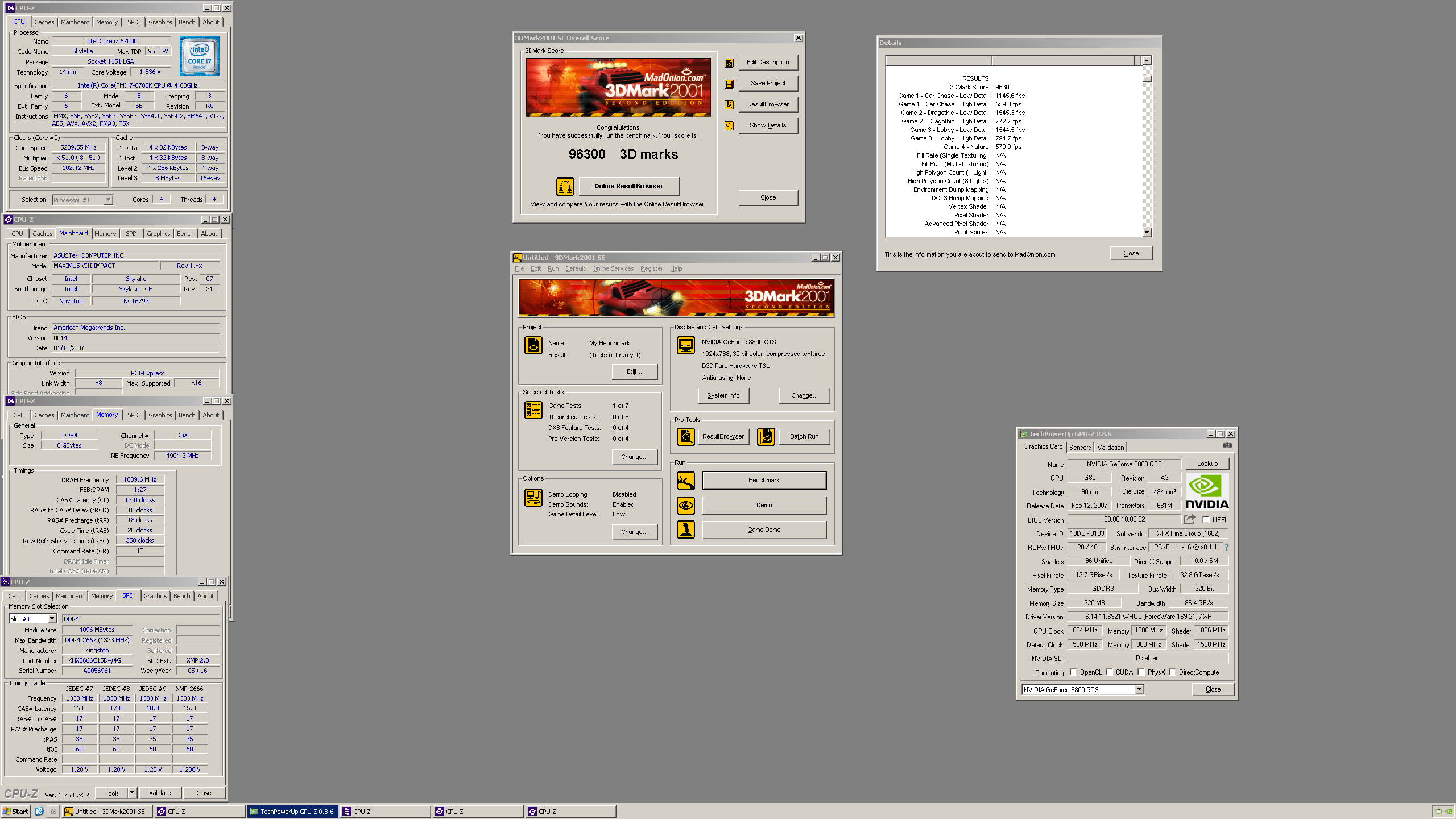The height and width of the screenshot is (819, 1456).
Task: Open the Processor #1 selection dropdown
Action: pos(108,200)
